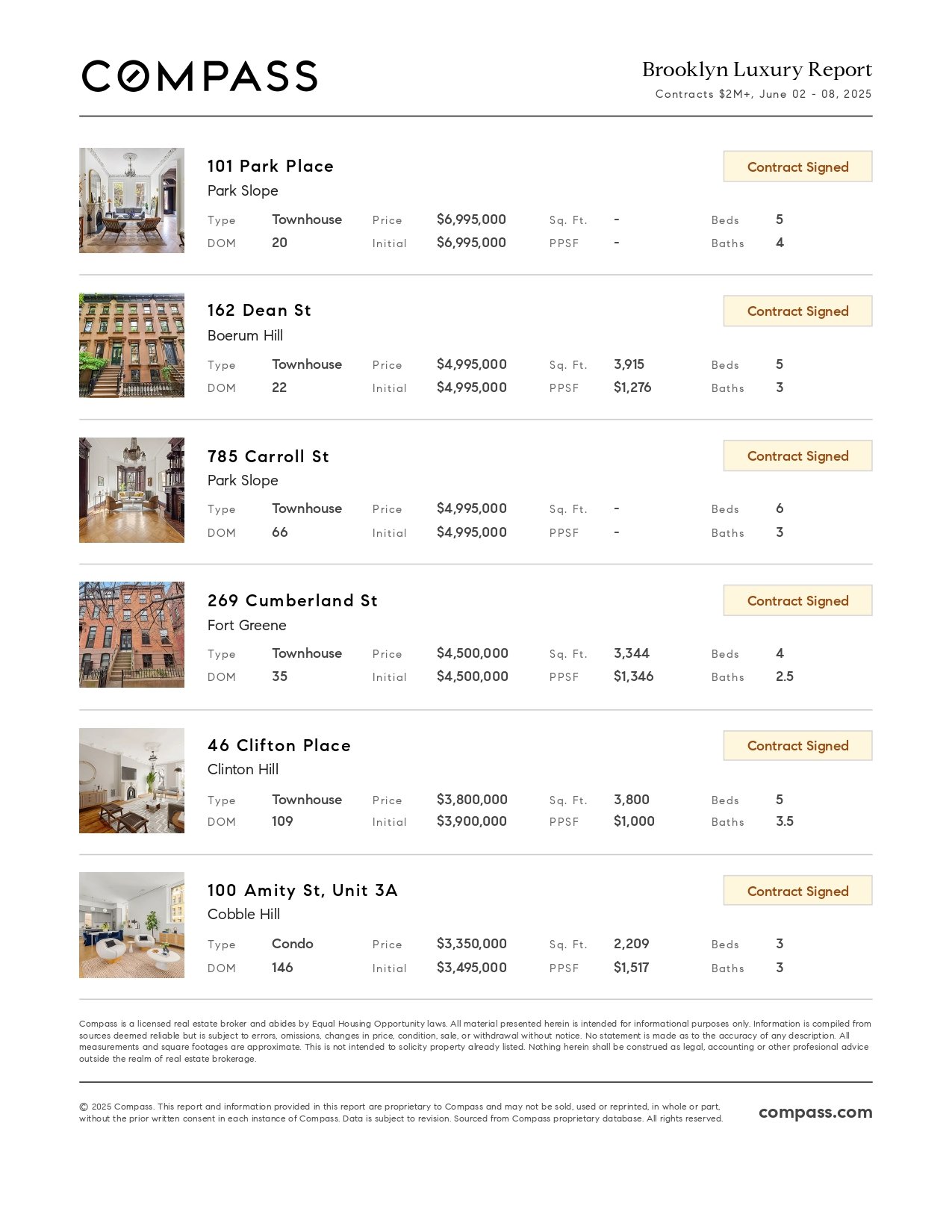Open the 46 Clifton Place living room photo
Viewport: 952px width, 1232px height.
[131, 780]
